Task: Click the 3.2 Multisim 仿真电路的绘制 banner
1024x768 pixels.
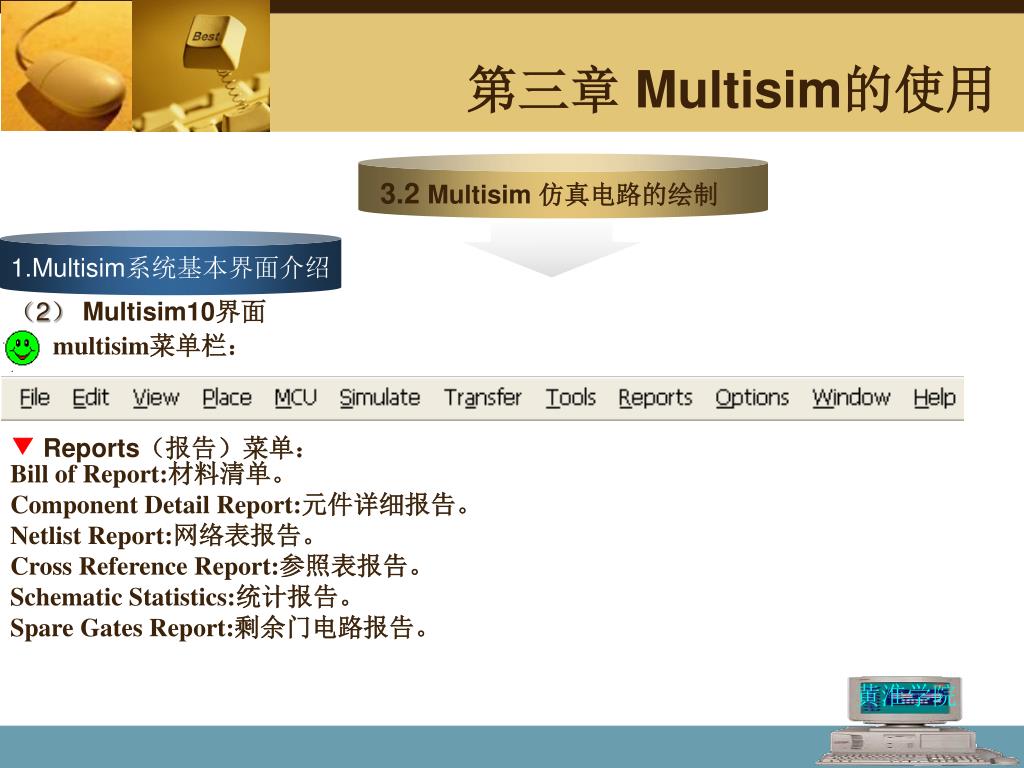Action: 562,185
